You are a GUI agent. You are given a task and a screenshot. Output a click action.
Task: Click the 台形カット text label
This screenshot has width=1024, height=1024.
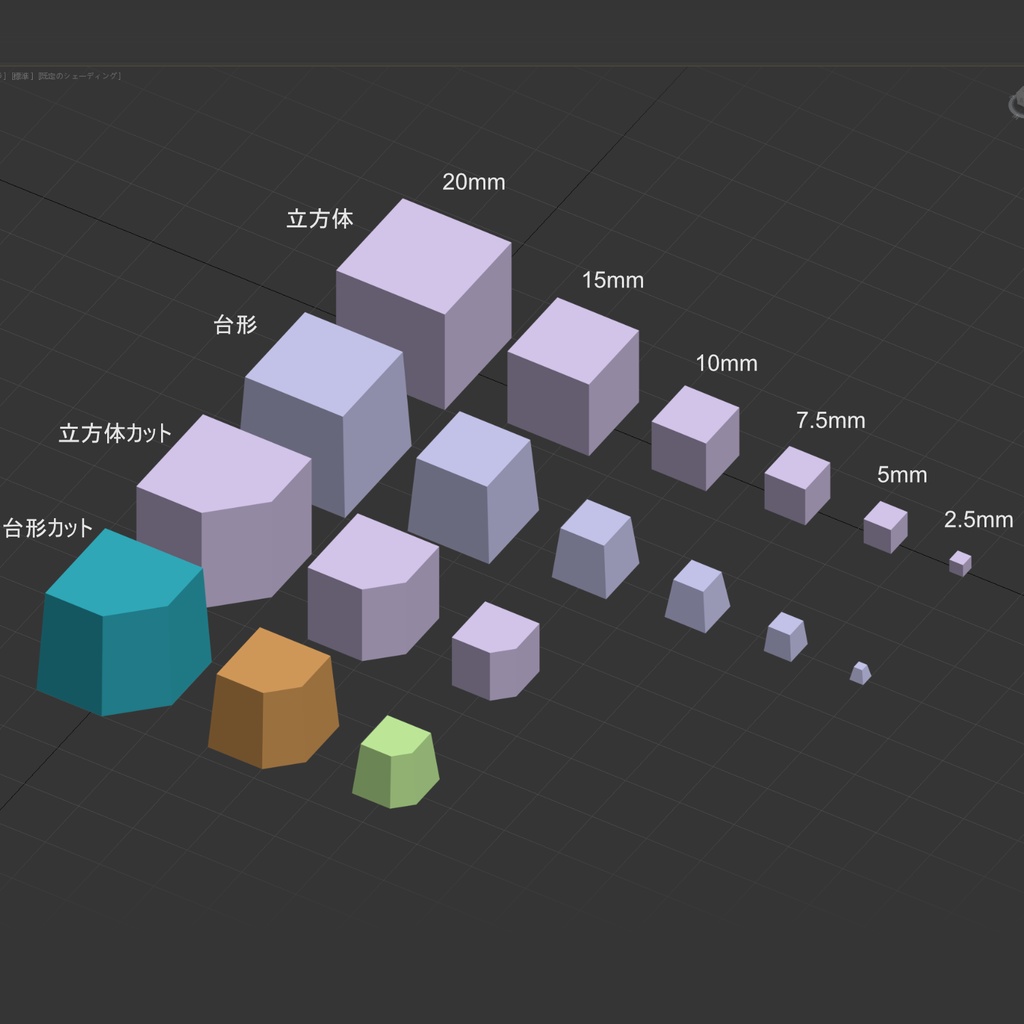(x=48, y=528)
